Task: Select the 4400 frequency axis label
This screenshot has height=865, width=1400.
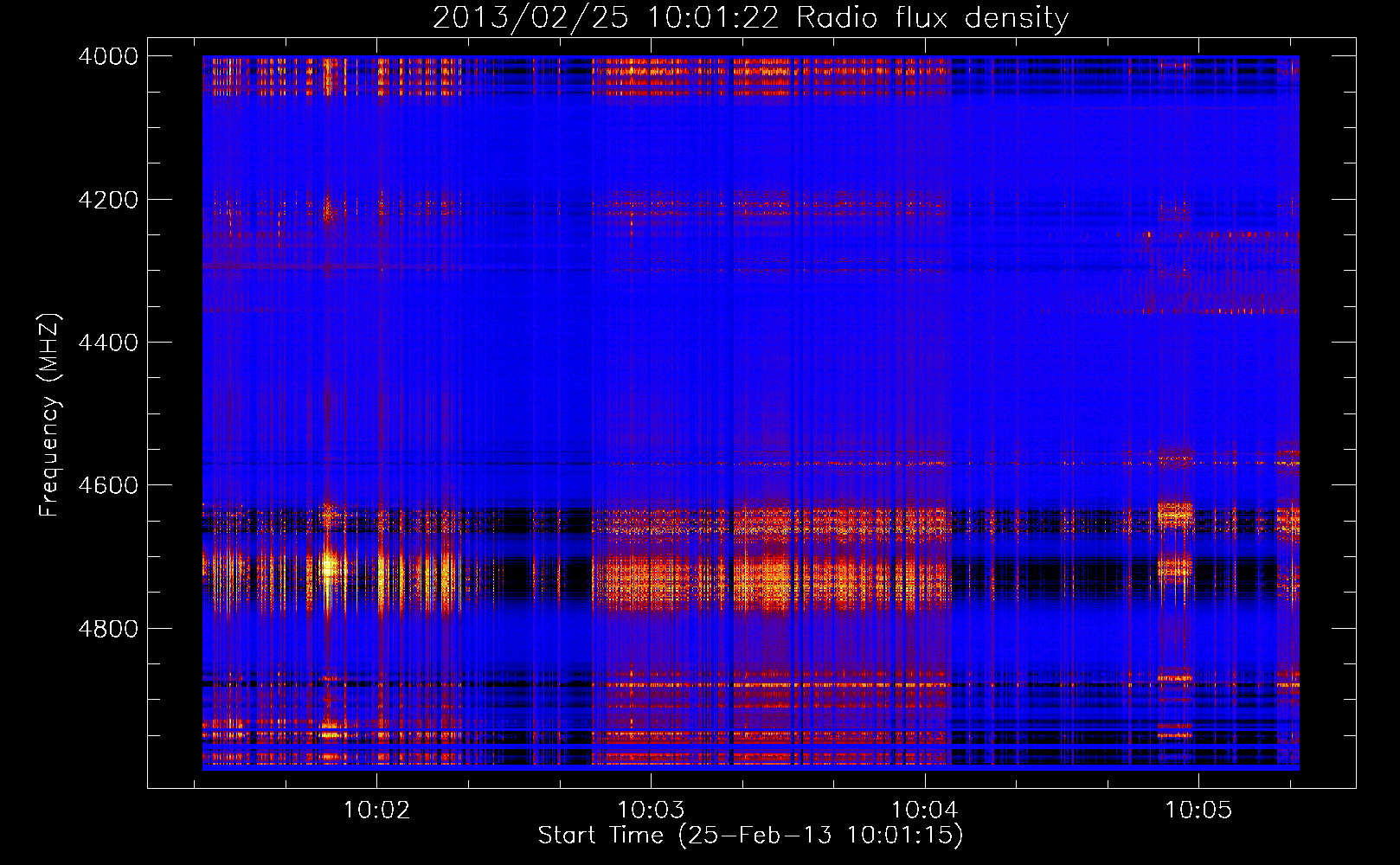Action: tap(108, 343)
